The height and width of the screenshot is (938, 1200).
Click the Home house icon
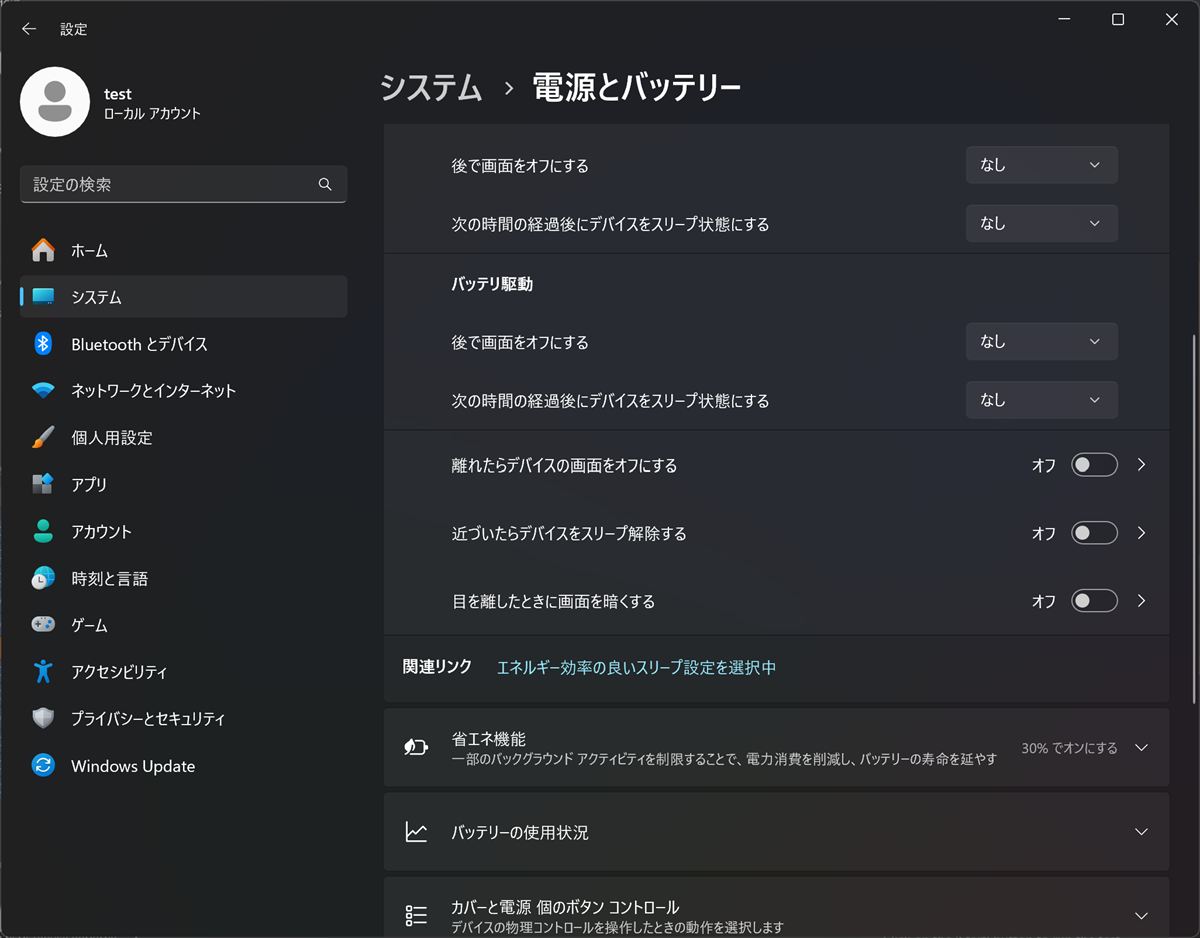(43, 250)
